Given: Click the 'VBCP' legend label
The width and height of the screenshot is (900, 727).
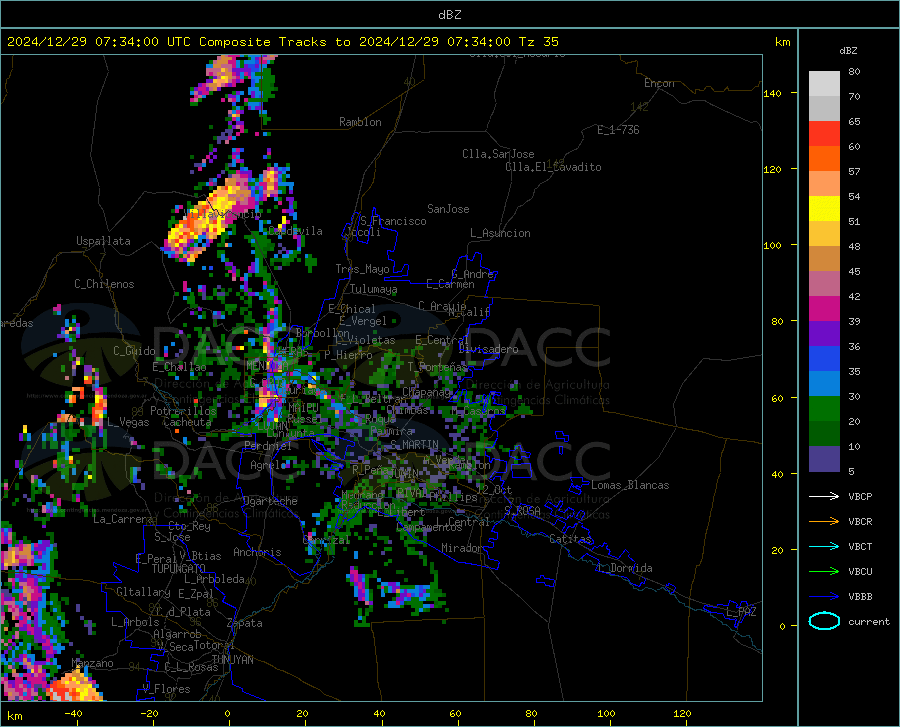Looking at the screenshot, I should point(860,496).
